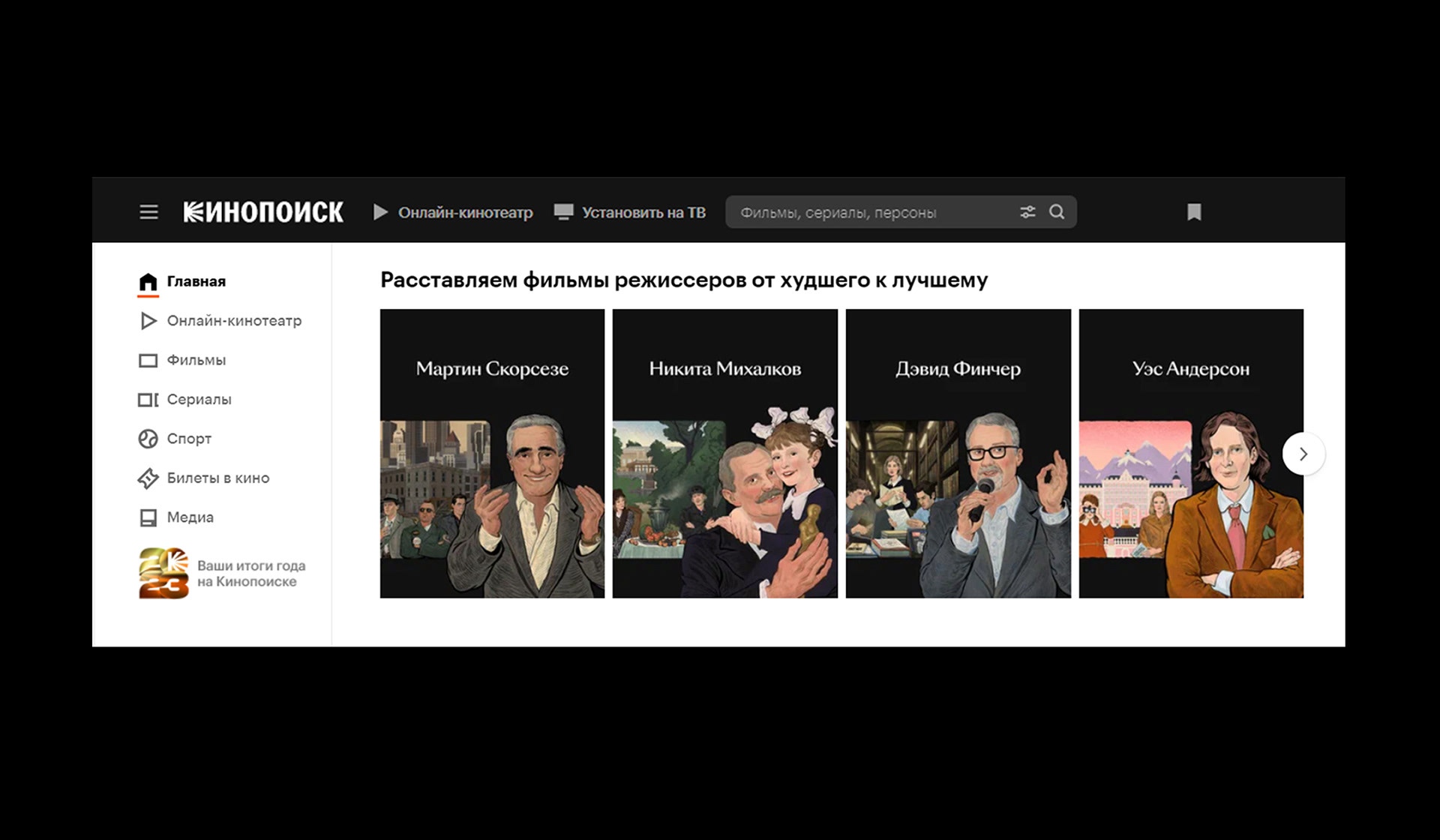The image size is (1440, 840).
Task: Open the advanced search filters icon
Action: 1027,212
